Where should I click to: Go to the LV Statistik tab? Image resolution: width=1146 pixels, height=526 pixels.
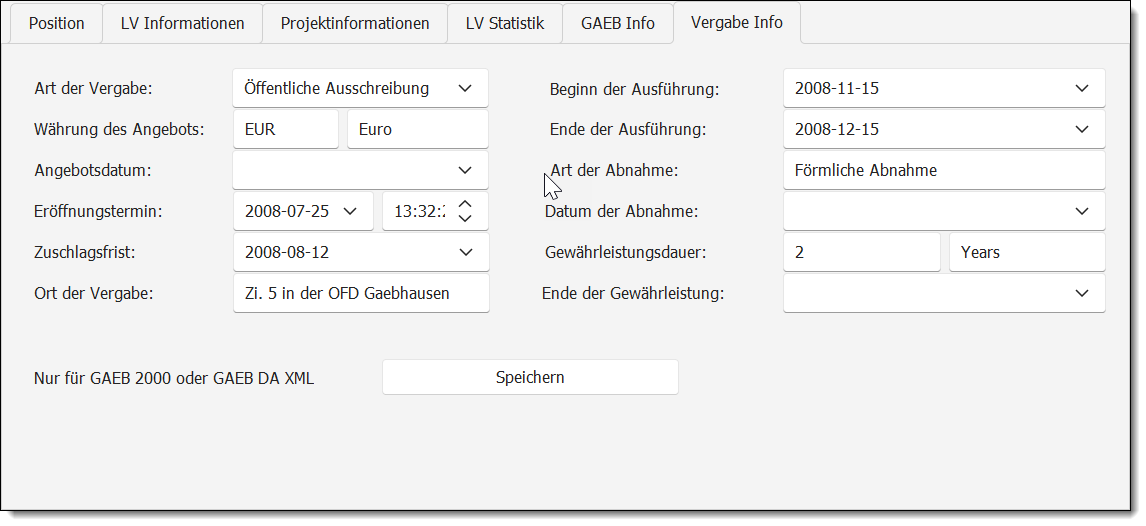tap(504, 23)
